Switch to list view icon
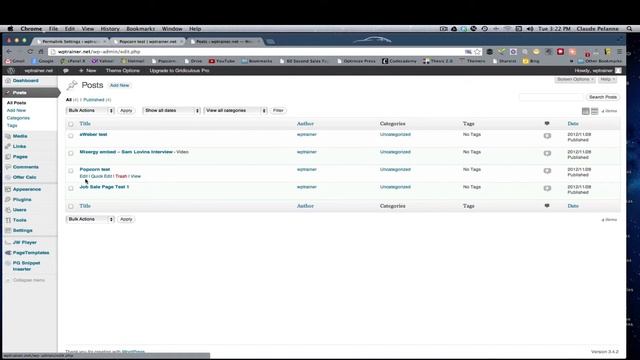The width and height of the screenshot is (640, 360). tap(585, 111)
